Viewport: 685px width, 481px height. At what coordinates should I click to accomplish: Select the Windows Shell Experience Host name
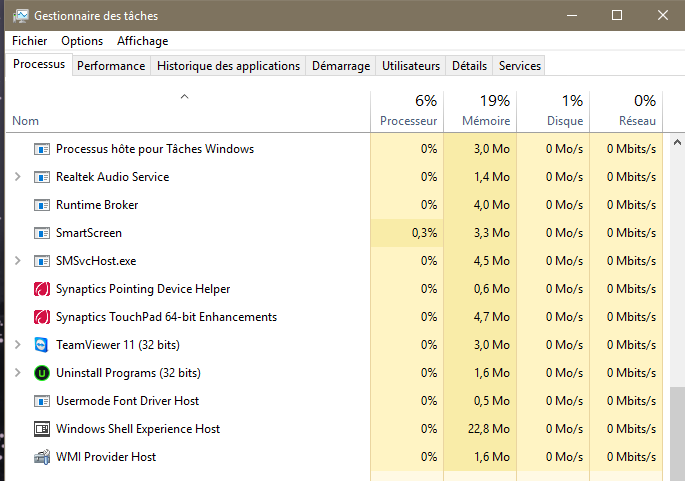point(138,429)
